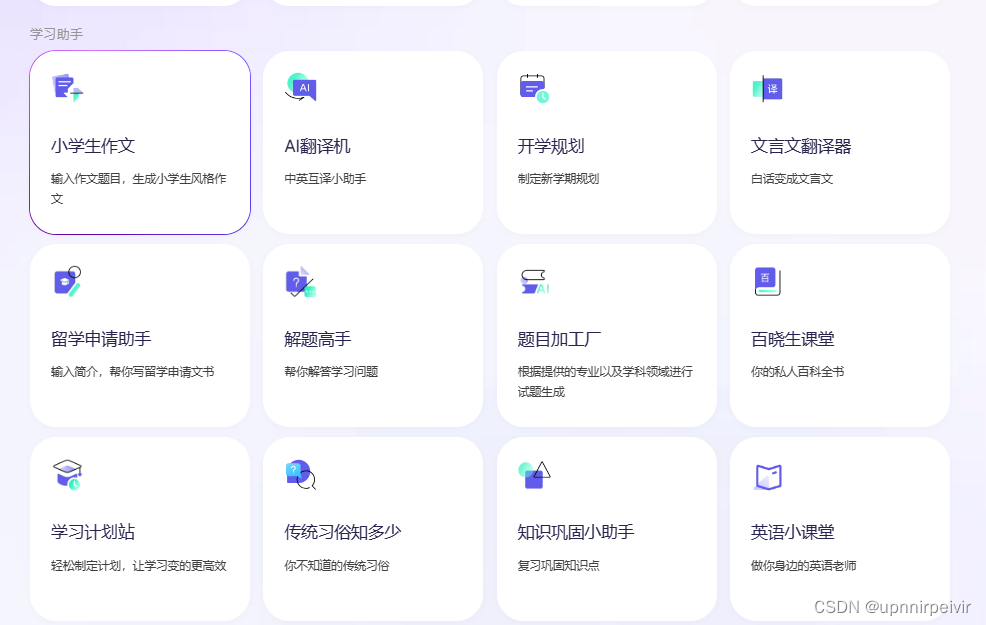Open the 解题高手 title

pos(318,339)
